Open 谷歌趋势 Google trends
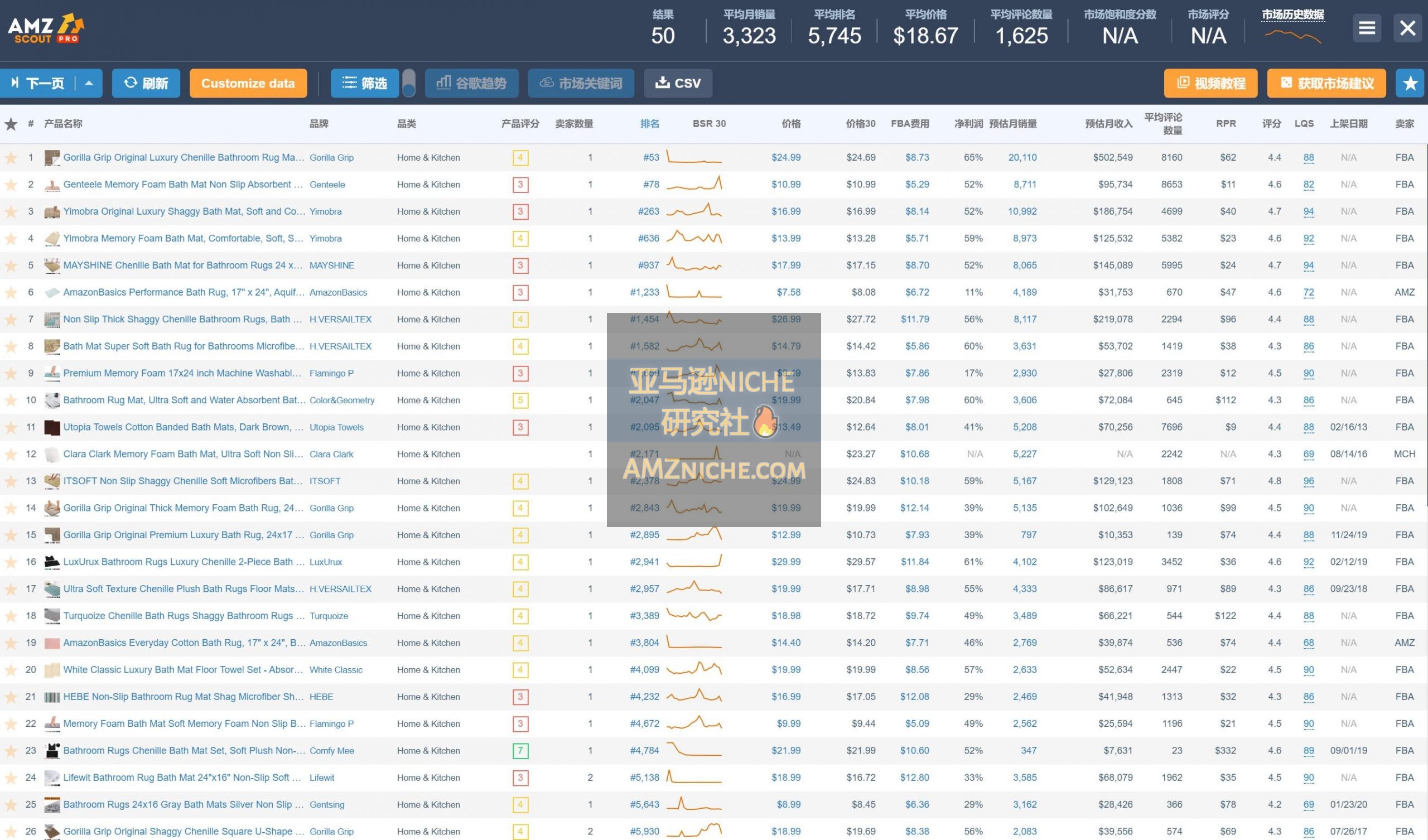Screen dimensions: 1428x840 pos(471,83)
